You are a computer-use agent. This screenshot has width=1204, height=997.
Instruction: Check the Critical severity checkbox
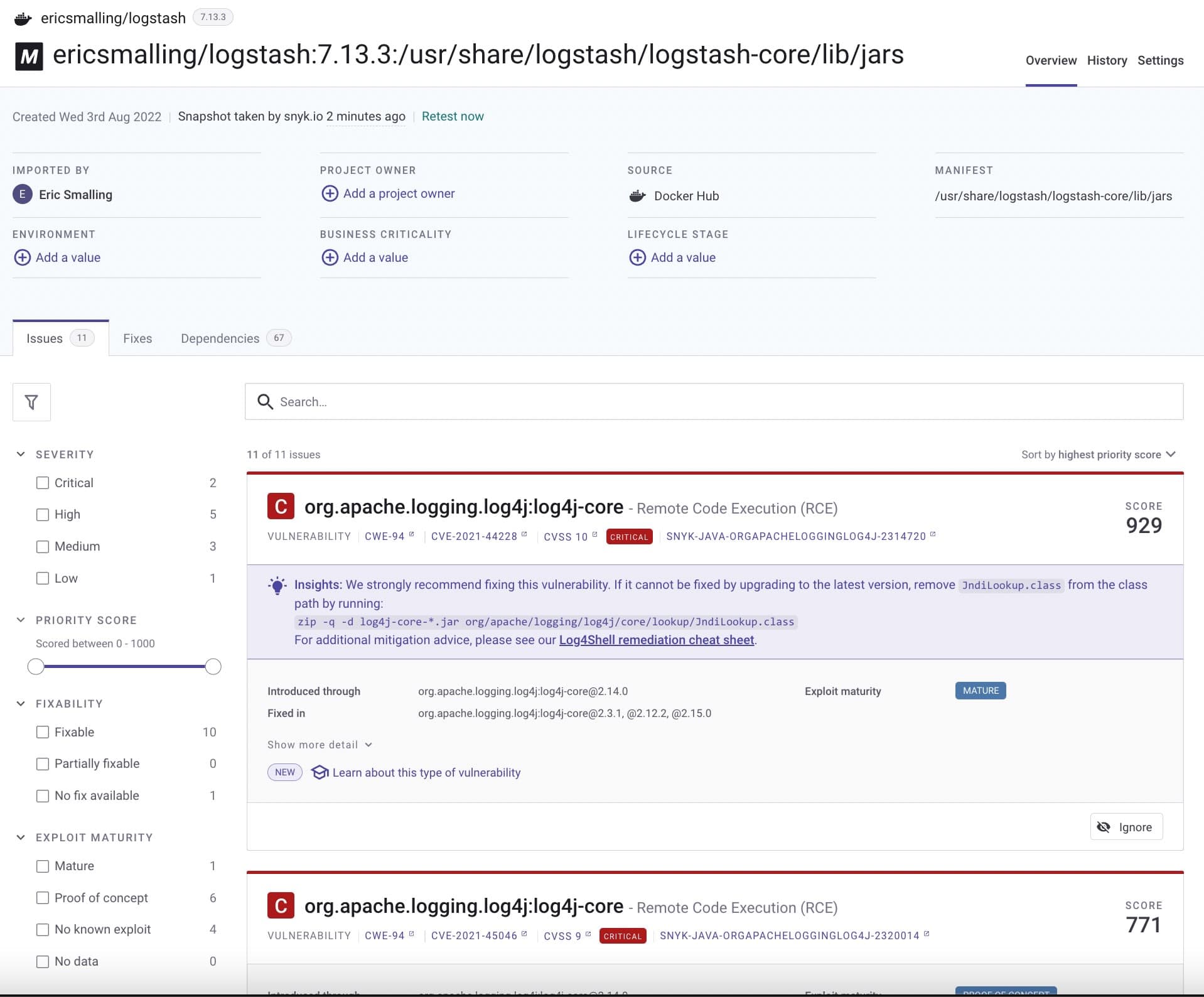pos(43,483)
